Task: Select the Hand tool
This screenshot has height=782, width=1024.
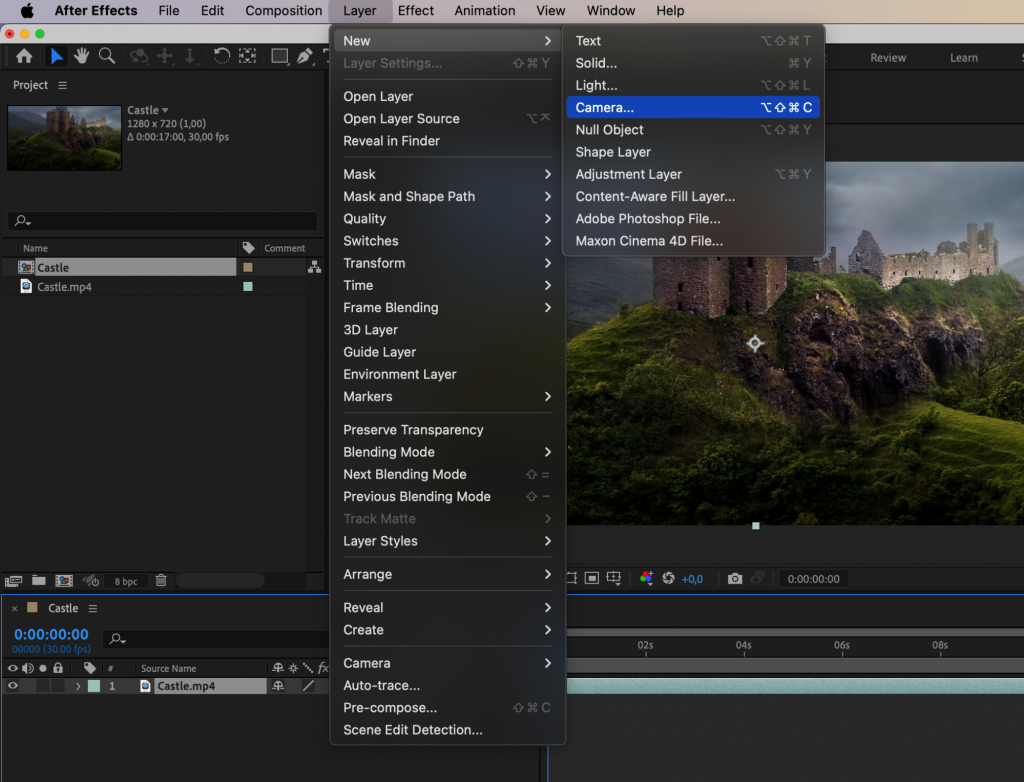Action: click(x=81, y=57)
